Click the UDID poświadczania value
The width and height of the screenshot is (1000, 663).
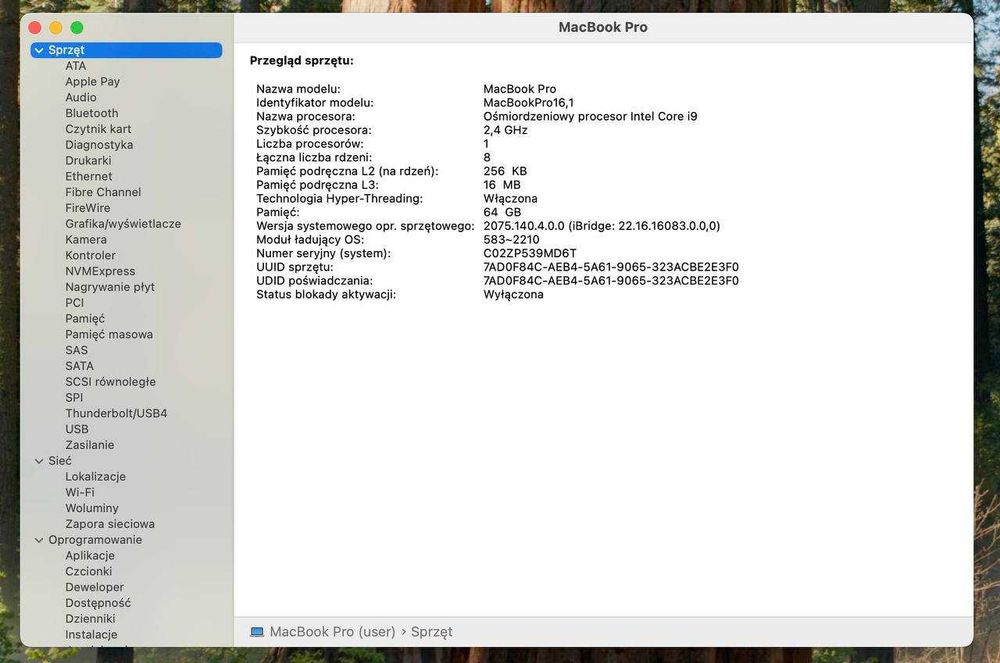(611, 280)
